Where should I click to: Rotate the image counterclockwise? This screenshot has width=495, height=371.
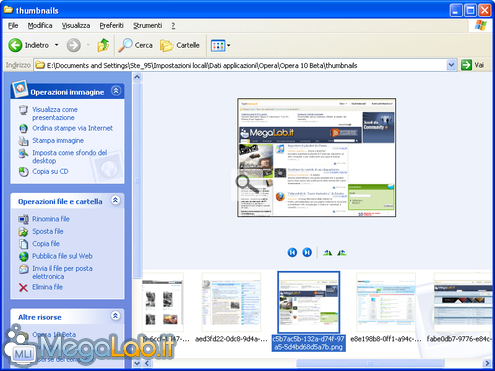pos(342,253)
